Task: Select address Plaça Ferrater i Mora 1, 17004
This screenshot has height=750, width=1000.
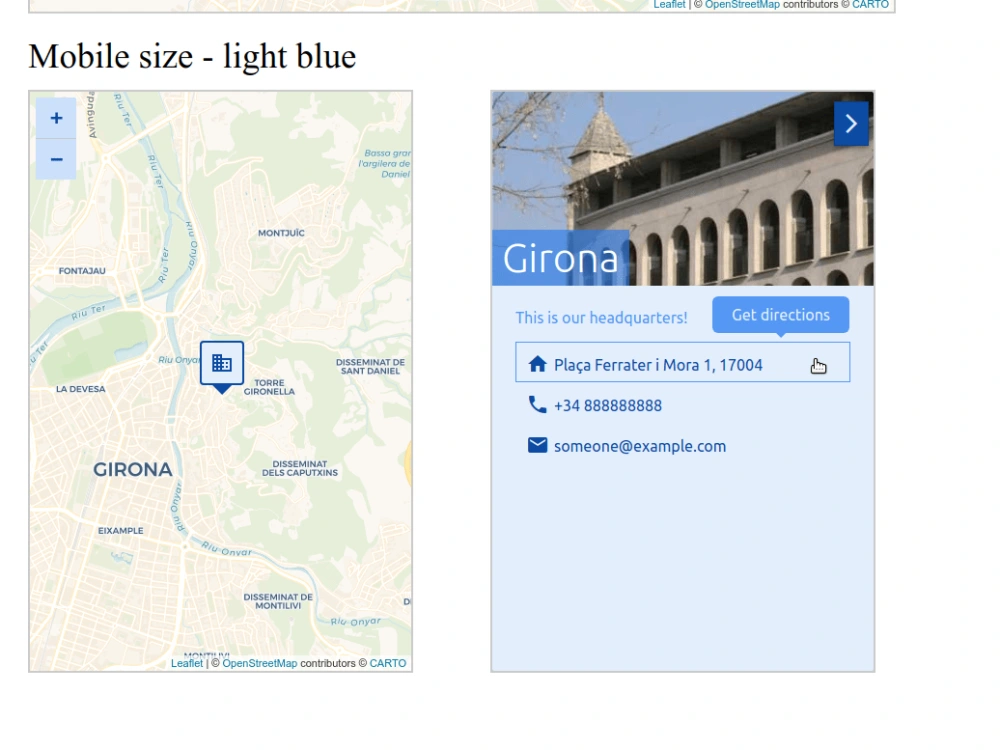Action: pyautogui.click(x=682, y=362)
